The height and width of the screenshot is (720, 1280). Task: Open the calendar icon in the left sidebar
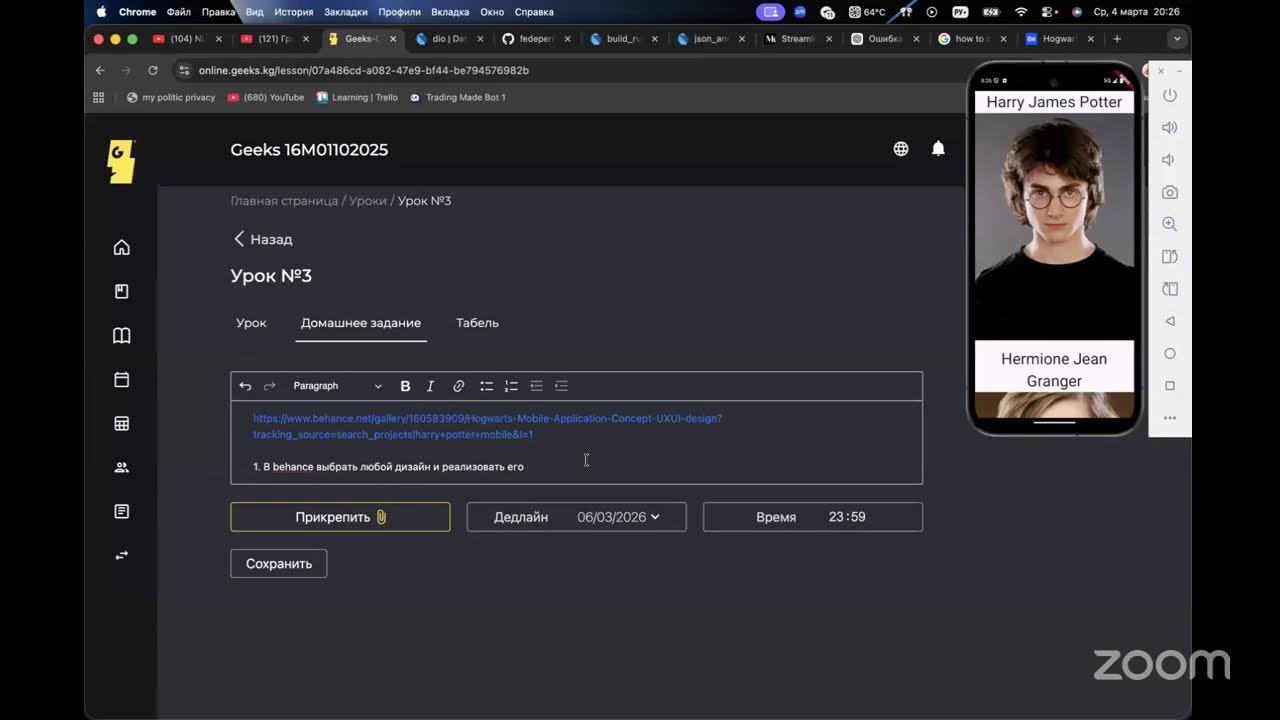(122, 379)
